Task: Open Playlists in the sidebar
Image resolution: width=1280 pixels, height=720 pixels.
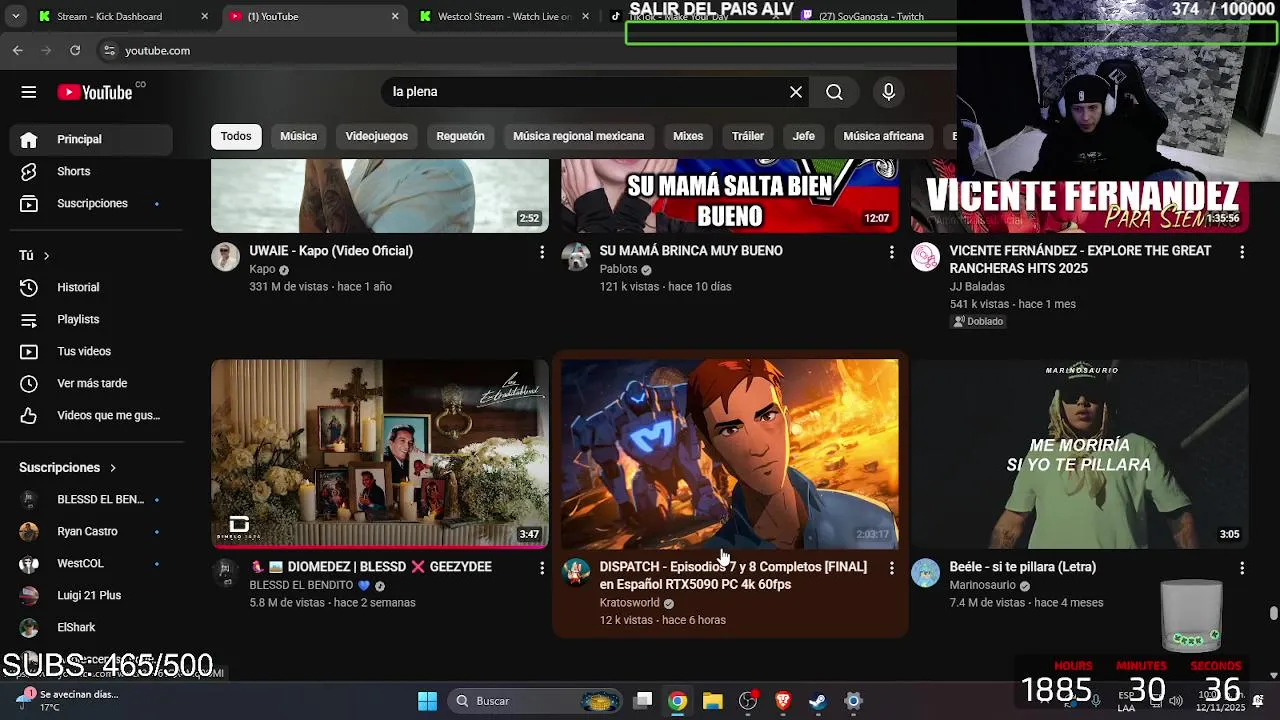Action: tap(91, 319)
